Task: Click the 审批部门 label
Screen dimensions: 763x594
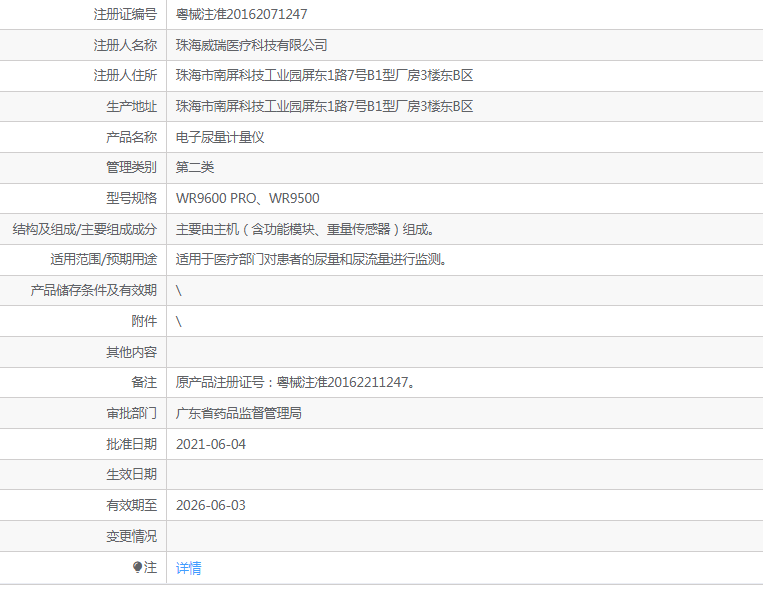Action: pos(131,414)
